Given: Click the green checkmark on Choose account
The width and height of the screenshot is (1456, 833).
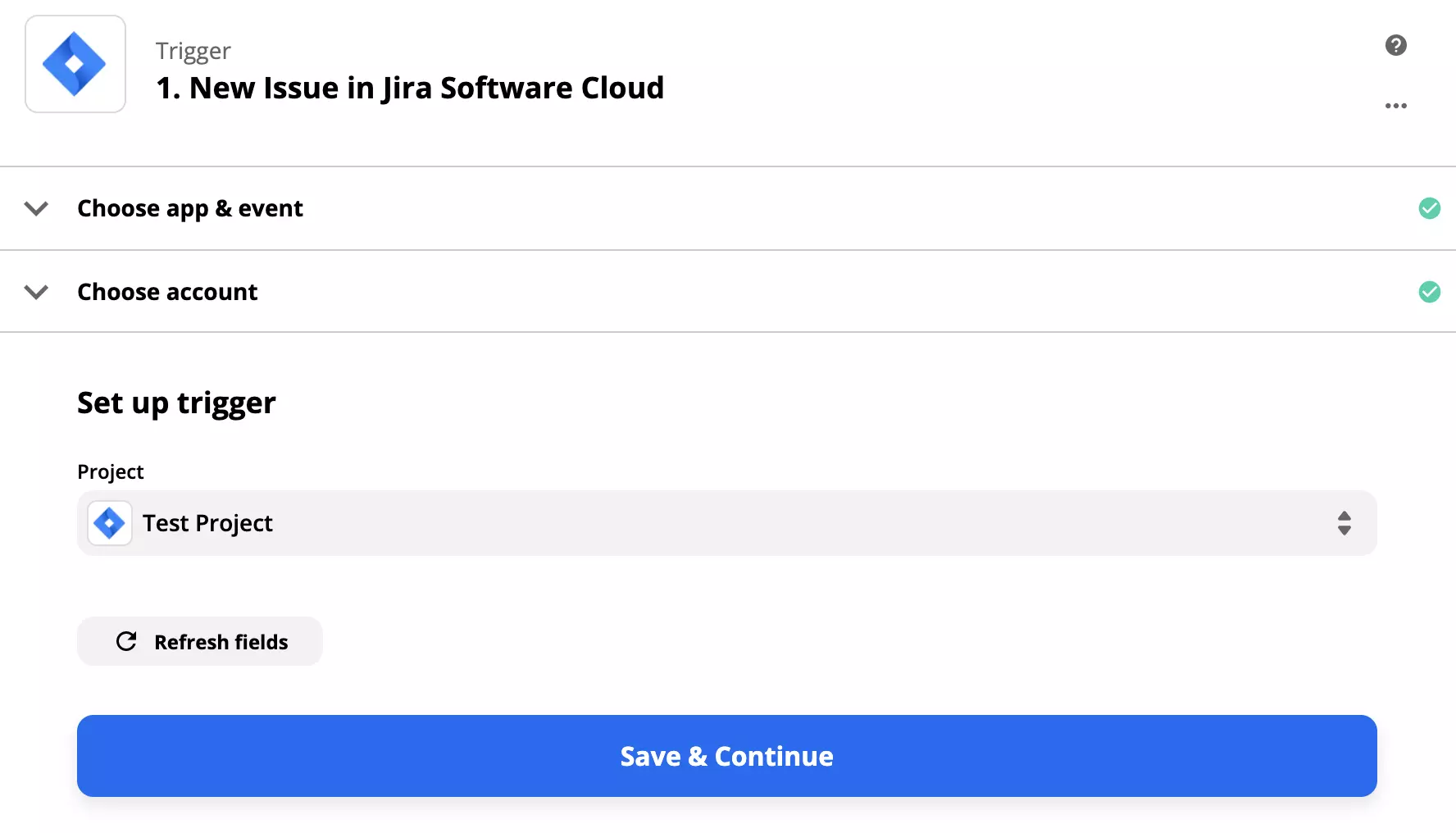Looking at the screenshot, I should (1431, 292).
